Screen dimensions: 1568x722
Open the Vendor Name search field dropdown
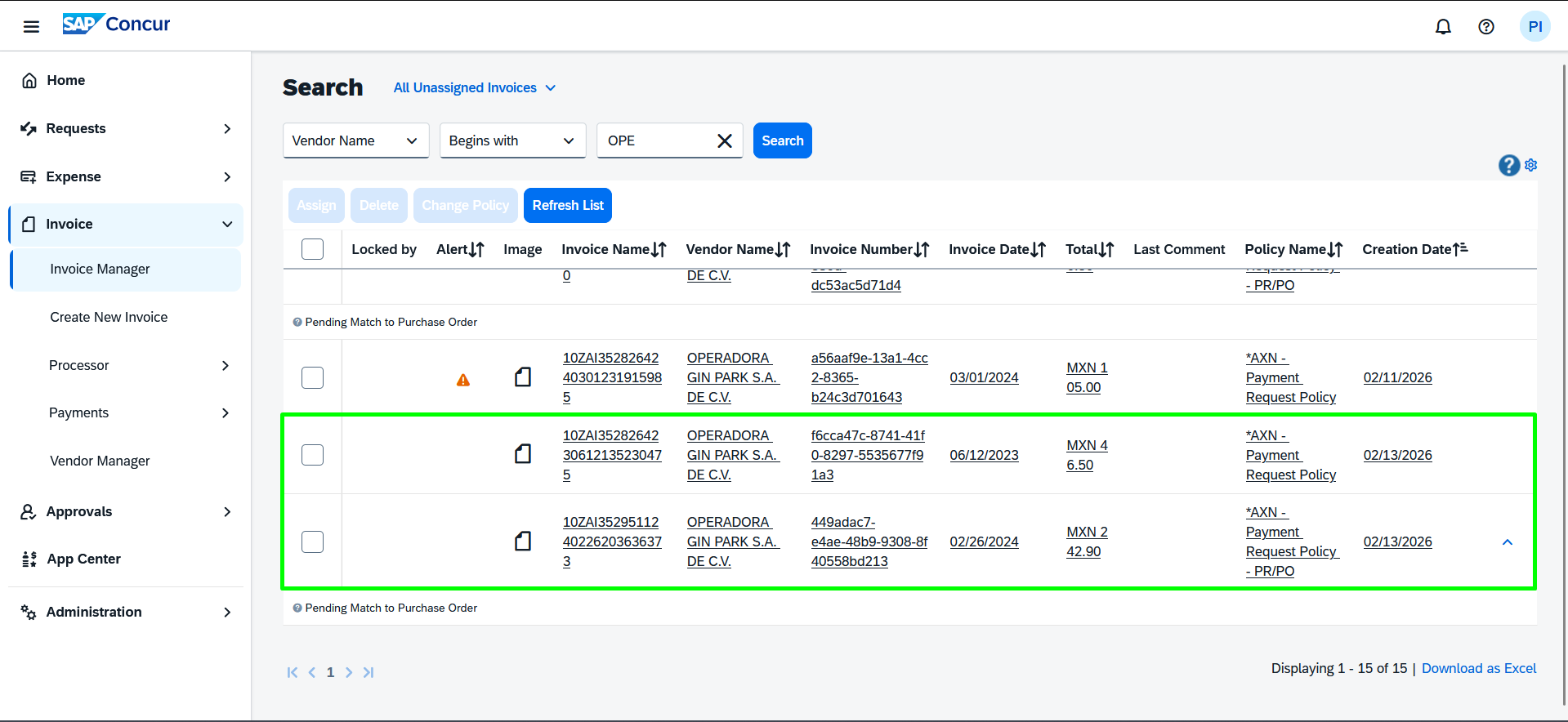tap(355, 140)
